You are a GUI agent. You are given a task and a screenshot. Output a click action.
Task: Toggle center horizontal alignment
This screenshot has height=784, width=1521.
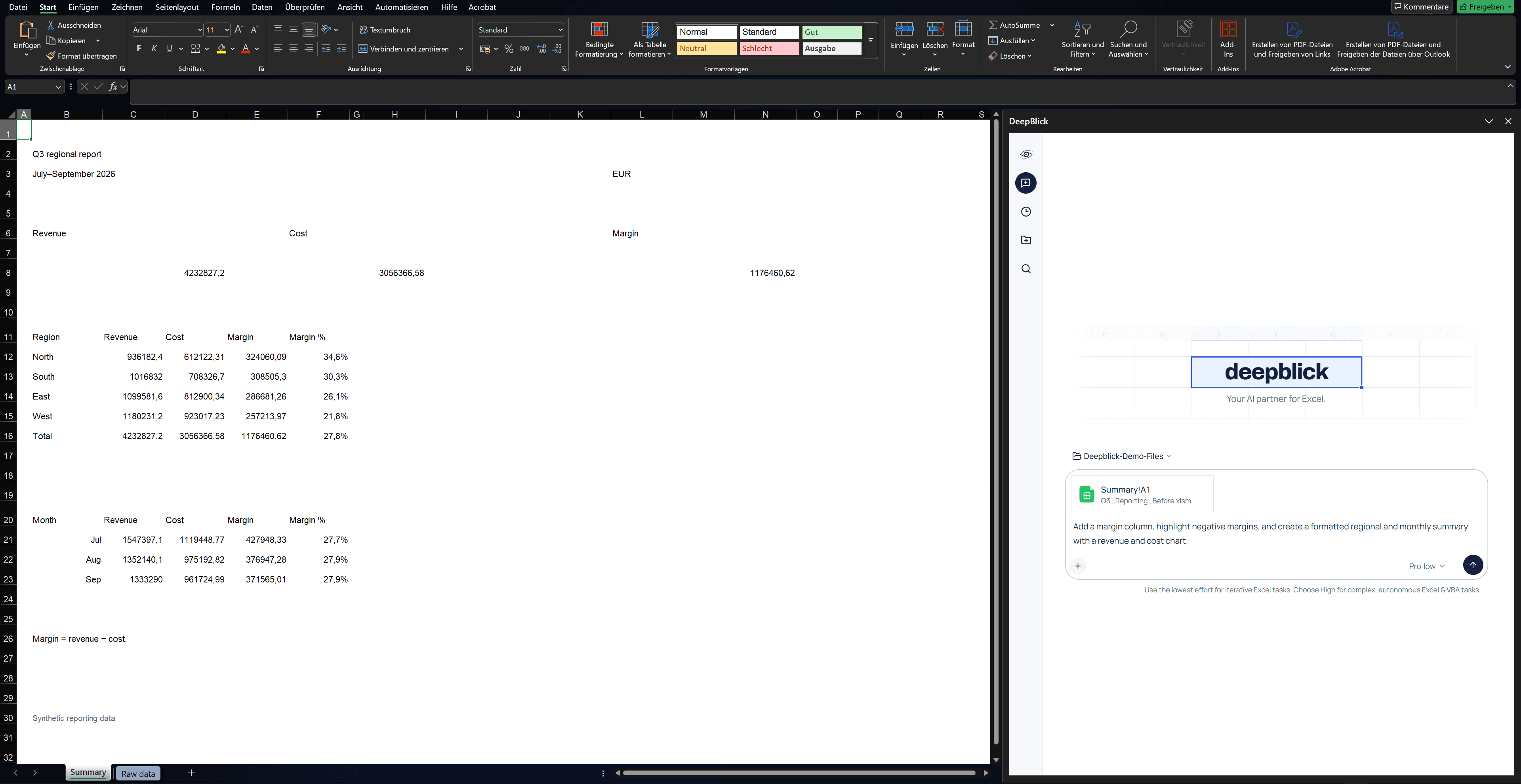click(294, 49)
